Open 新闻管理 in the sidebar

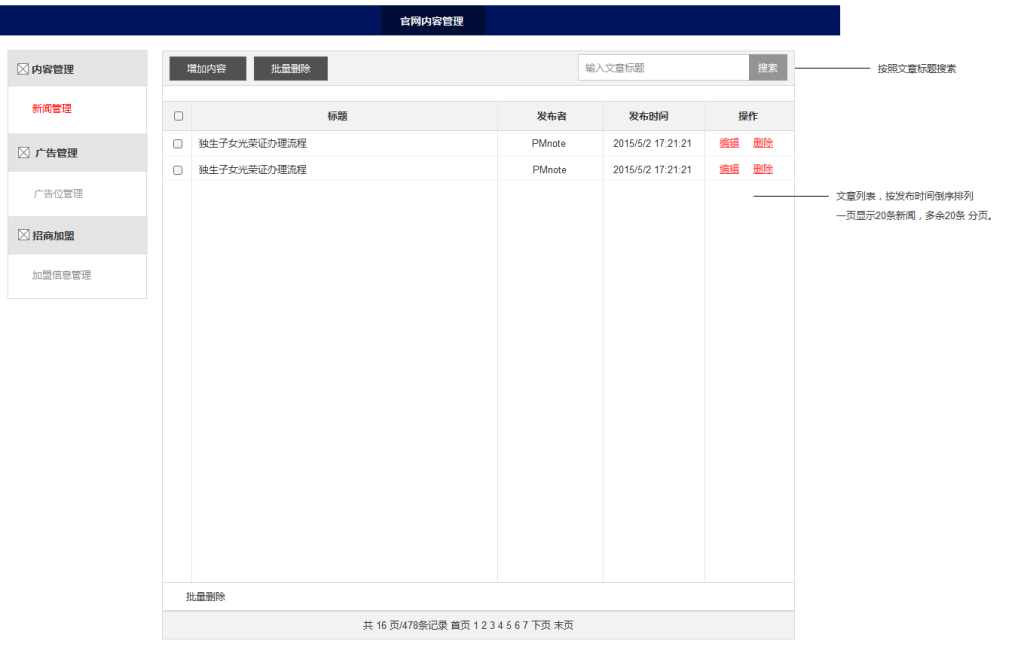[x=52, y=108]
